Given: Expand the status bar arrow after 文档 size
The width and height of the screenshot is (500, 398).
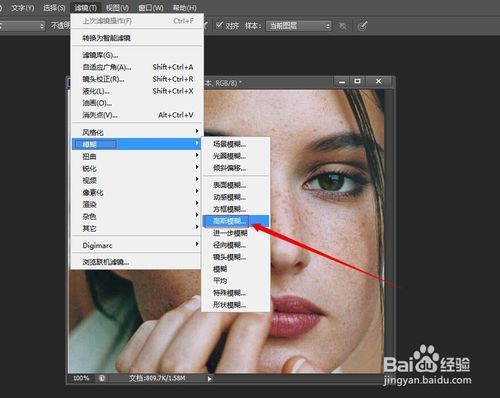Looking at the screenshot, I should (209, 379).
